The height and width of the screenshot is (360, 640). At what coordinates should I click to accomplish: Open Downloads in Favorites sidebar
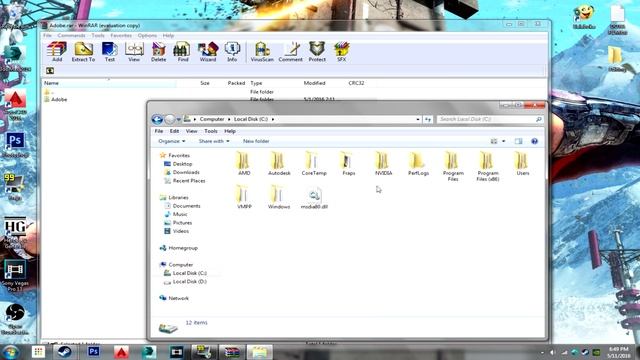point(182,172)
